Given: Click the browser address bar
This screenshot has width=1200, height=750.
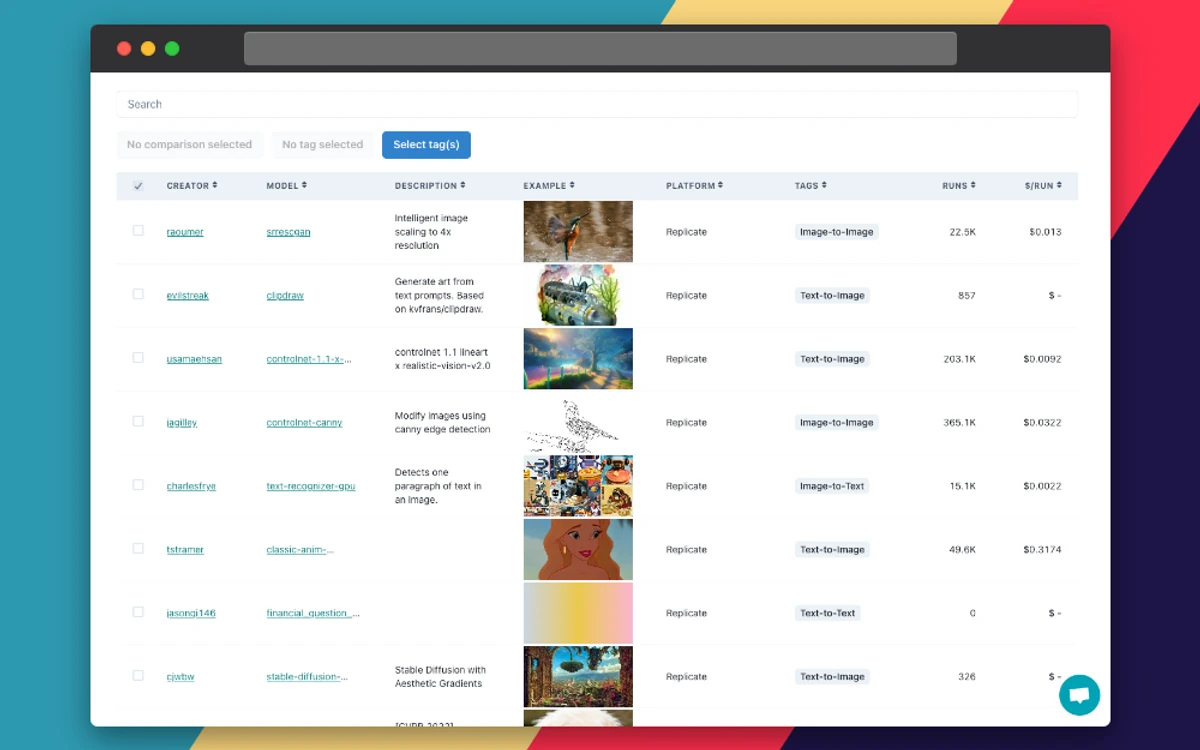Looking at the screenshot, I should point(600,48).
